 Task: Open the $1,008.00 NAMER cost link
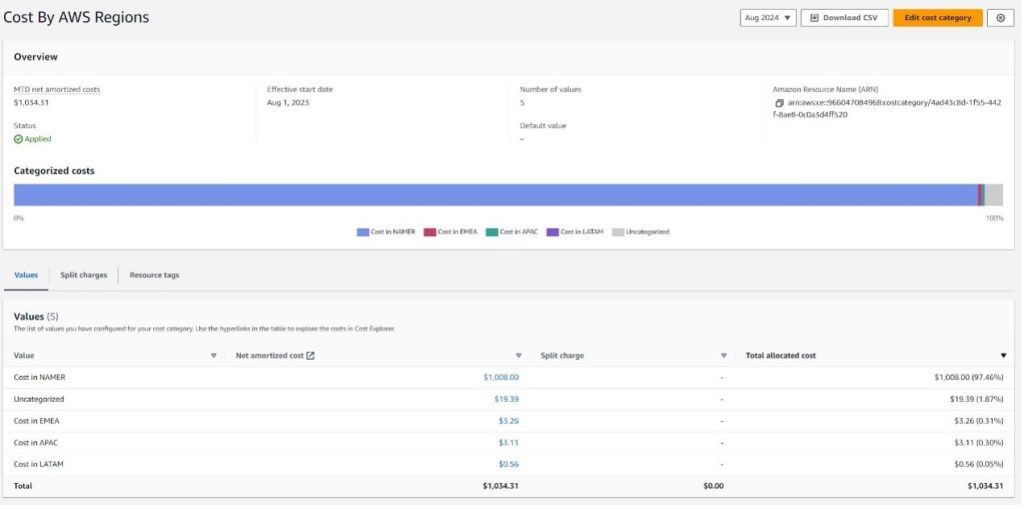(x=501, y=377)
